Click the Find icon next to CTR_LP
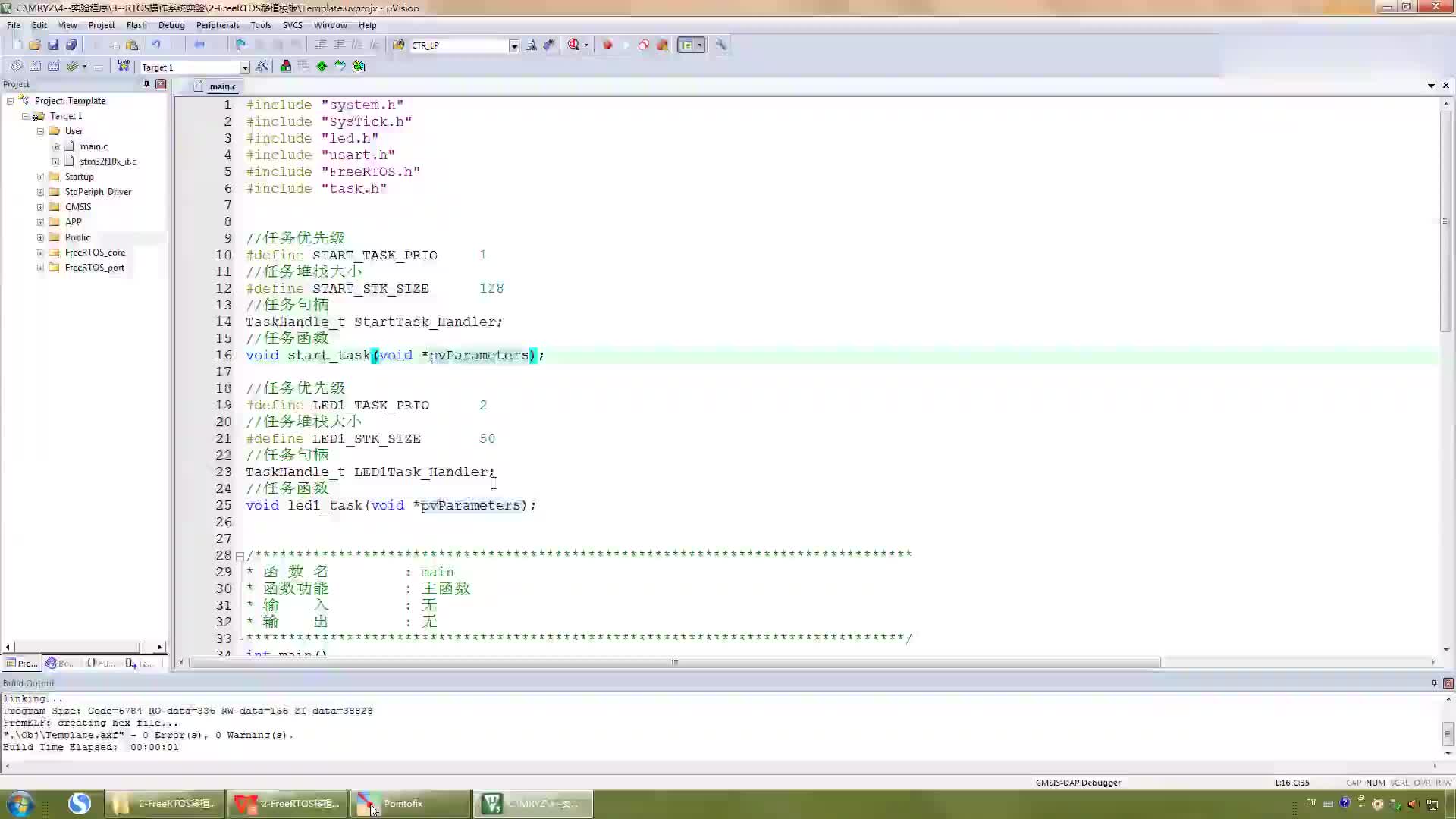 [x=532, y=45]
